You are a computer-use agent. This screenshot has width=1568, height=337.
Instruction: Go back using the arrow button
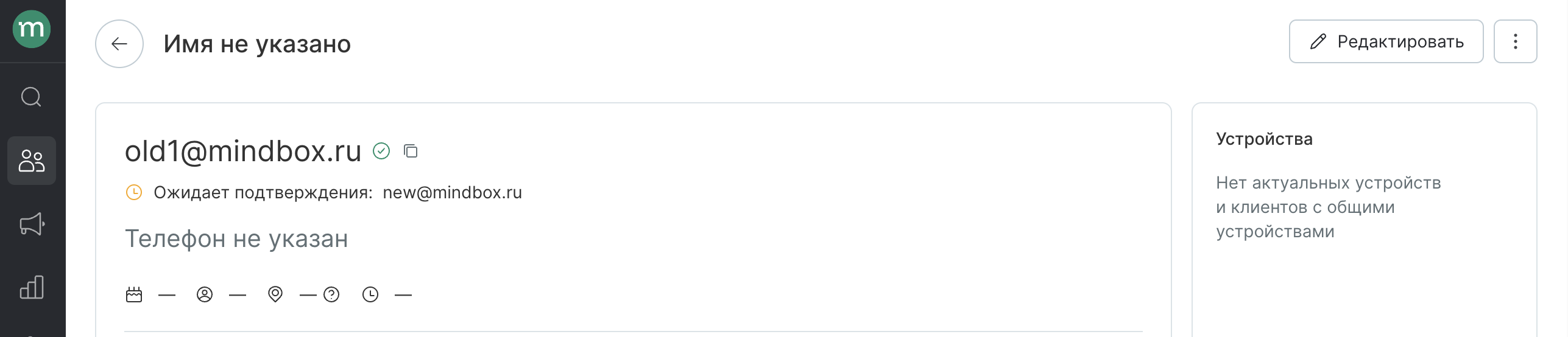pyautogui.click(x=119, y=44)
